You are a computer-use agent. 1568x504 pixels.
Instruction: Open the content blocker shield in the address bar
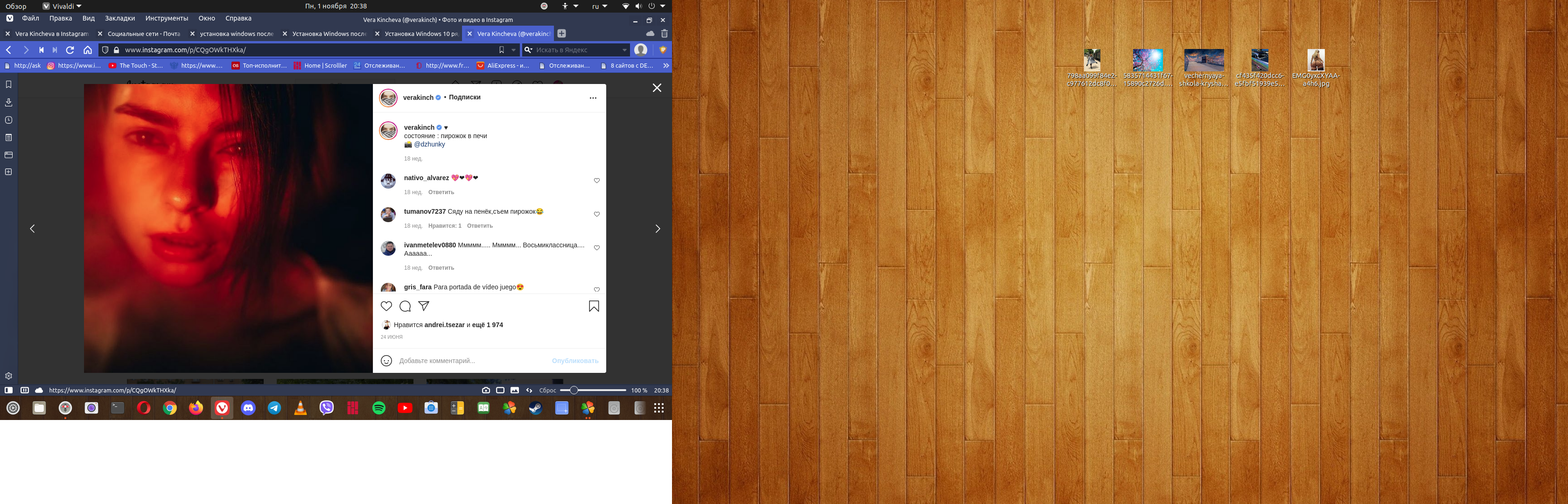[x=105, y=50]
